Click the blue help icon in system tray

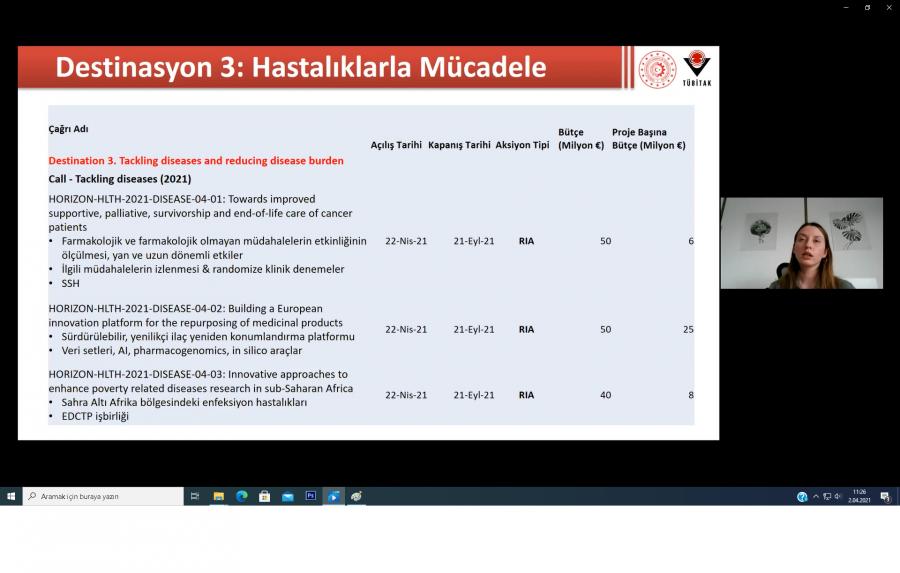click(x=802, y=497)
